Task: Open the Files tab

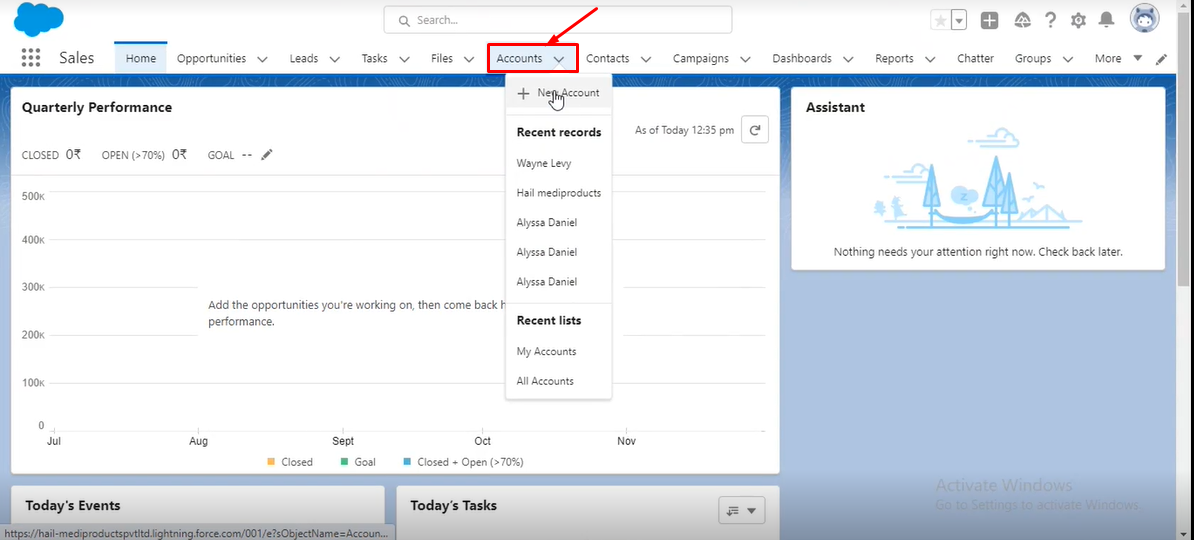Action: pyautogui.click(x=442, y=58)
